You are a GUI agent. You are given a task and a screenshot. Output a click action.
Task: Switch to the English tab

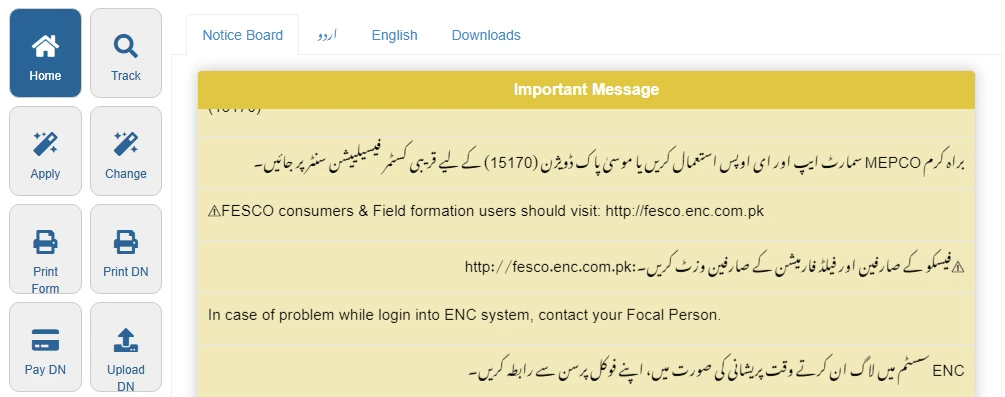(394, 35)
